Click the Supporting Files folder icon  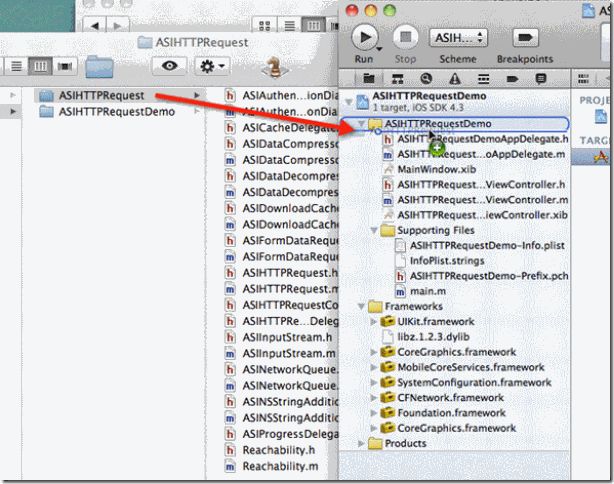coord(388,230)
